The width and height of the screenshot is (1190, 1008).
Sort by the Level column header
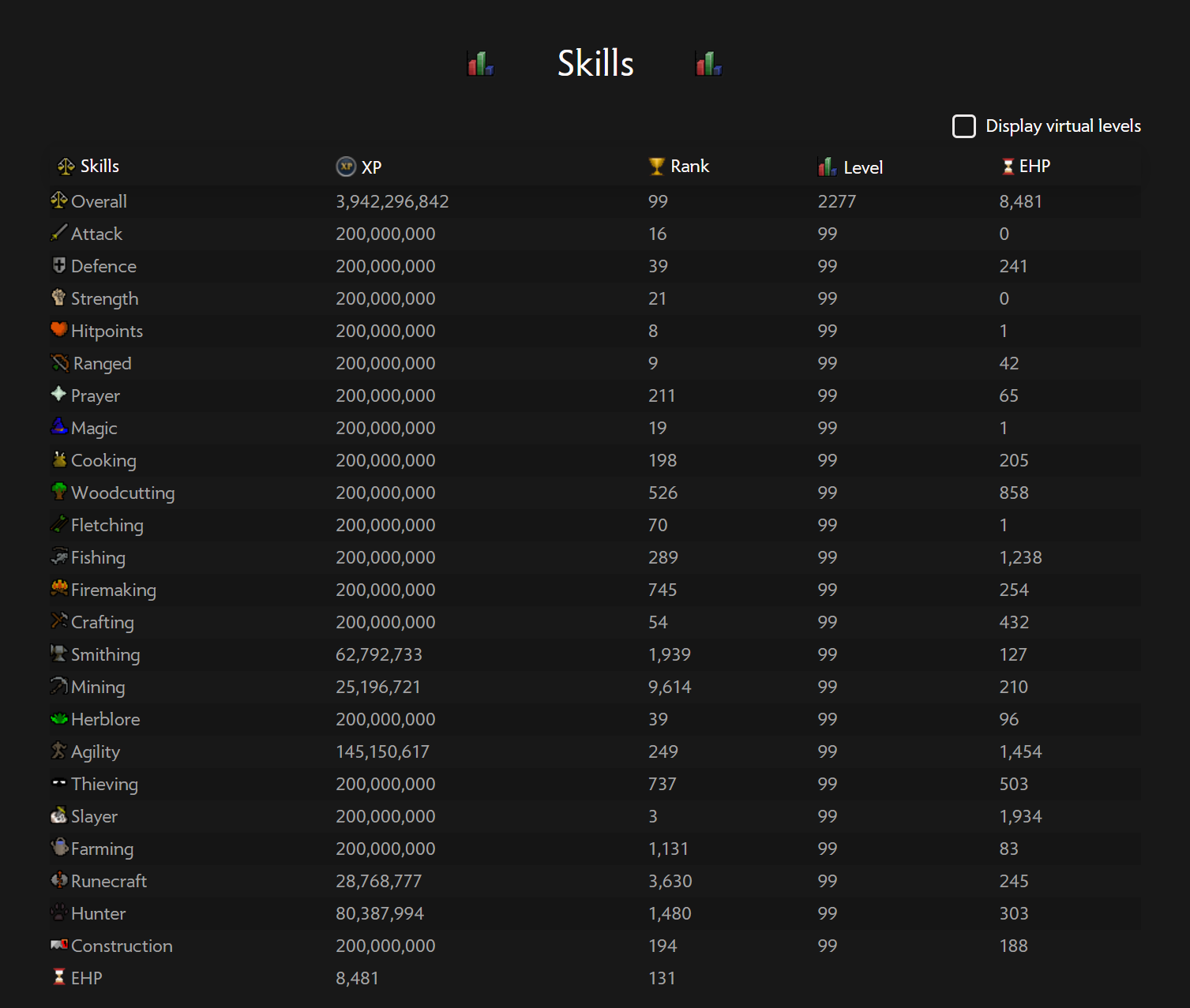(863, 167)
